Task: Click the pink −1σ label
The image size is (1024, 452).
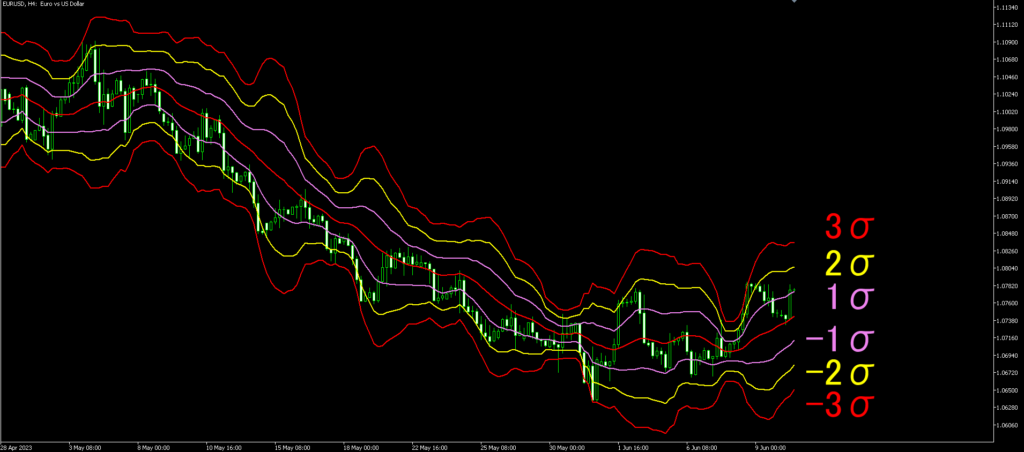Action: pos(838,340)
